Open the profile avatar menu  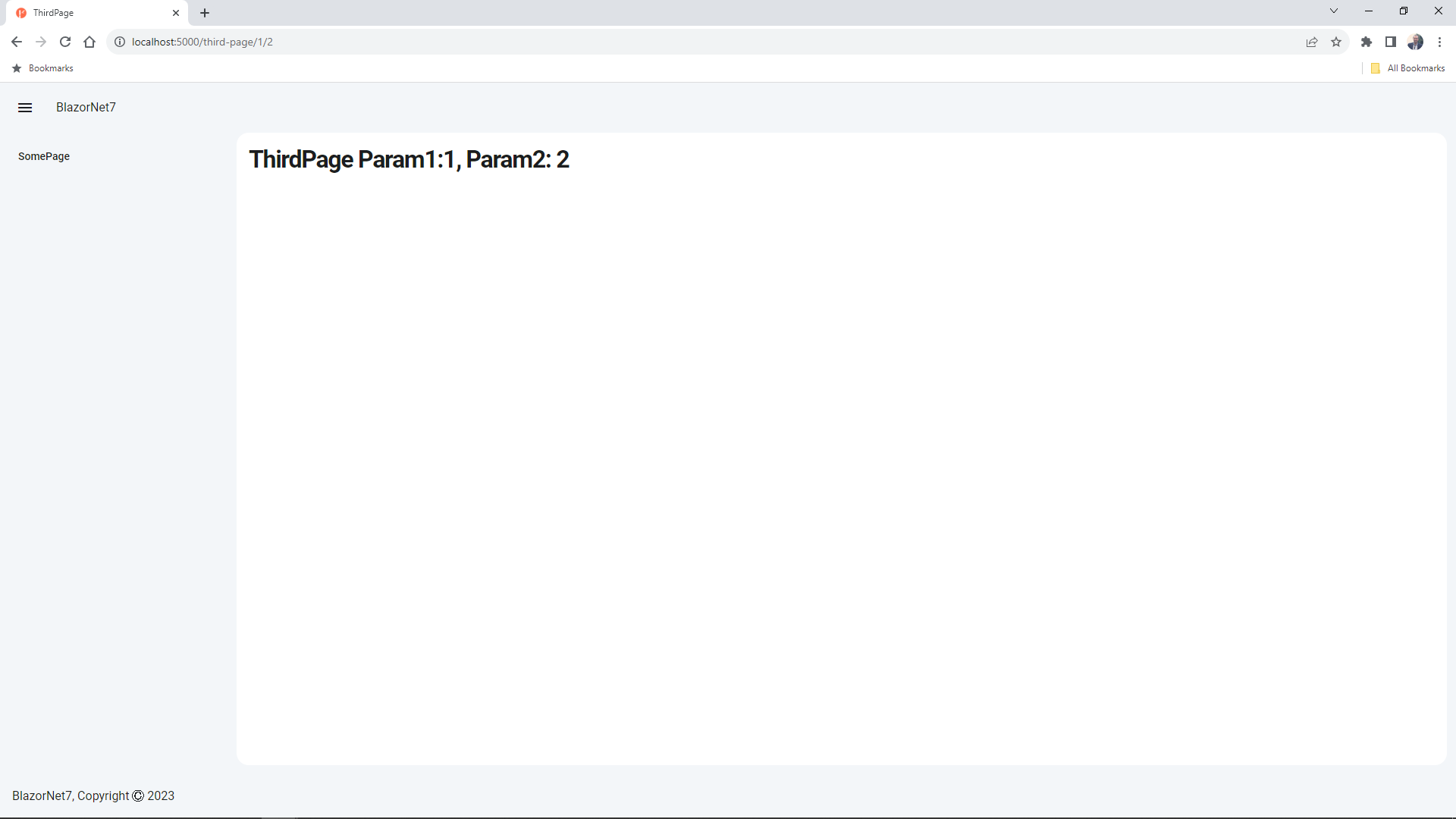pos(1416,42)
